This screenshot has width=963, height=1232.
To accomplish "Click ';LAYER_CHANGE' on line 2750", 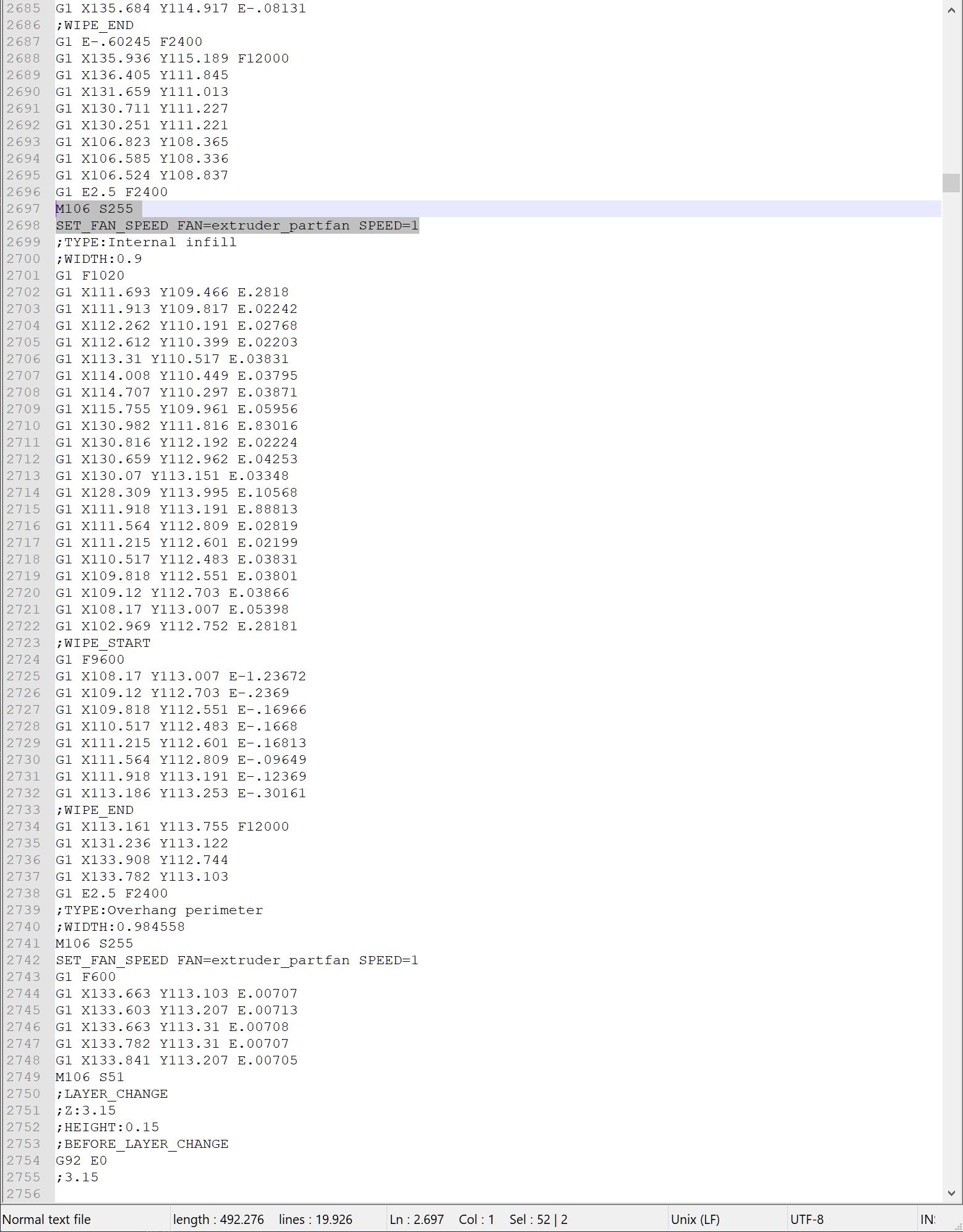I will pyautogui.click(x=111, y=1093).
